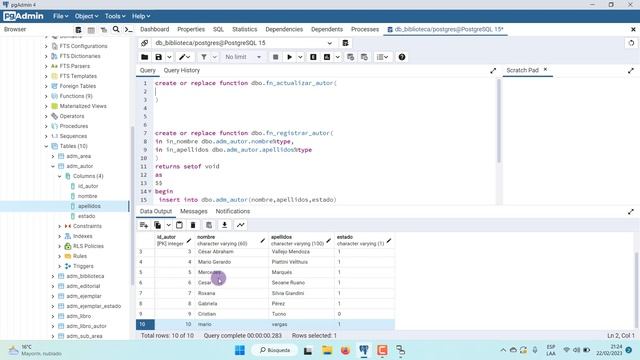Switch to the Dashboard tab

tap(154, 29)
